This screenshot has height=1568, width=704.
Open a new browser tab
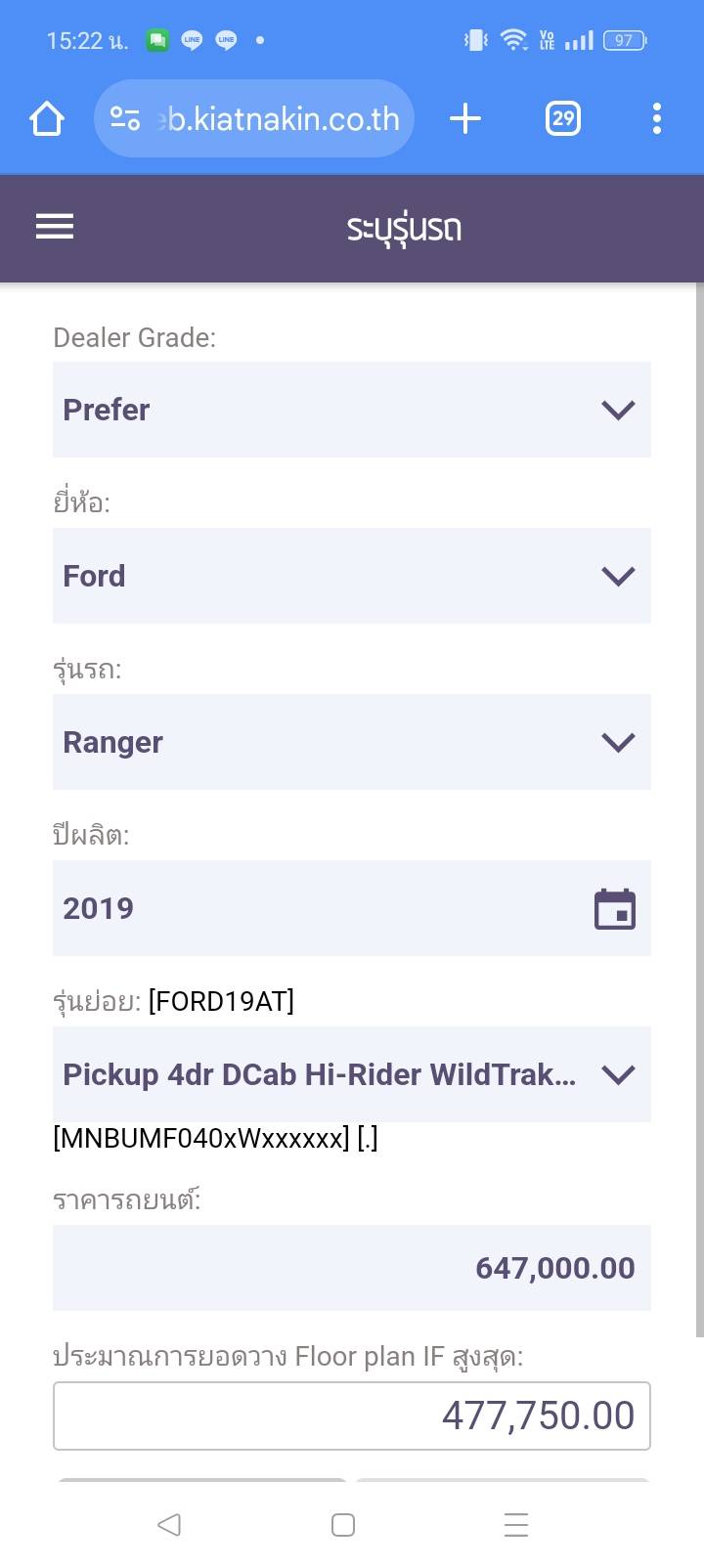[465, 119]
